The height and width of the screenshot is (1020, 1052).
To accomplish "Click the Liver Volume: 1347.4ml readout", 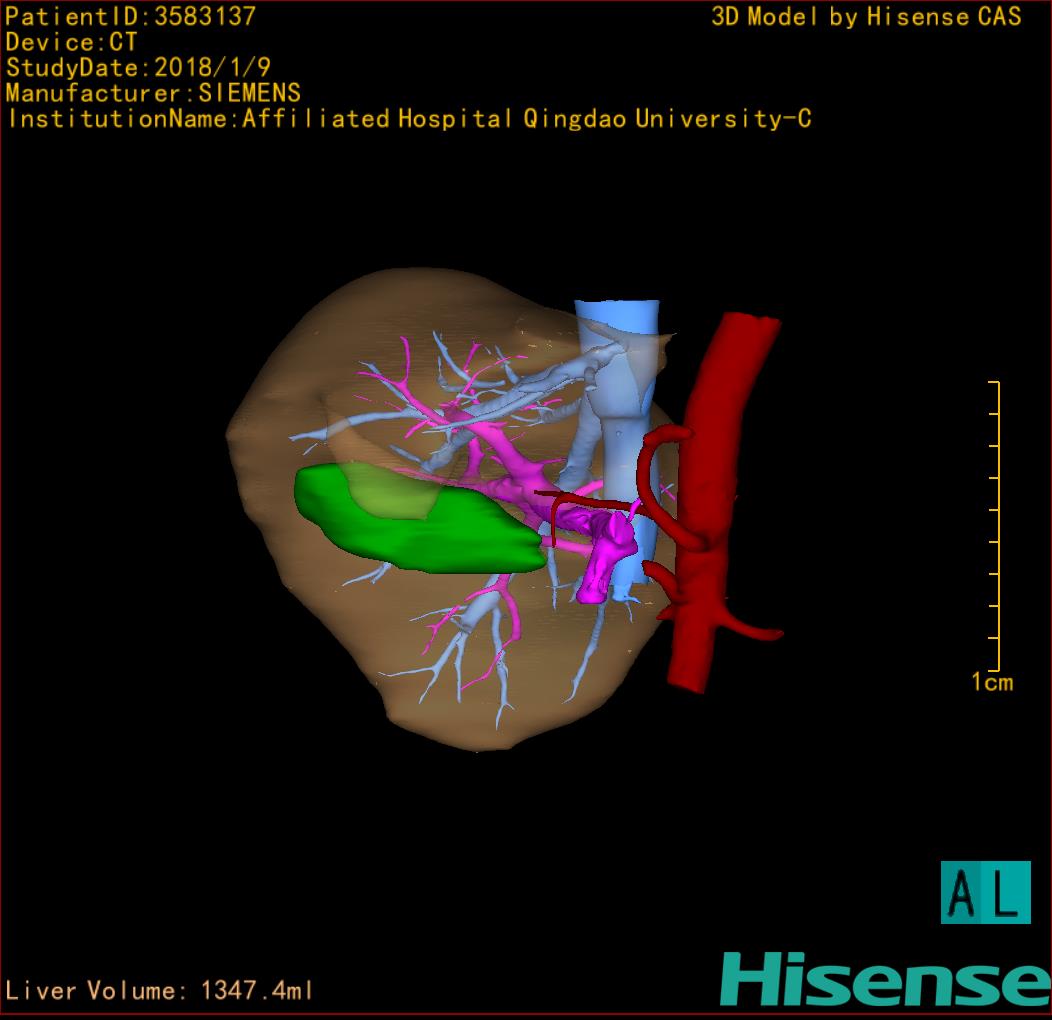I will [159, 990].
